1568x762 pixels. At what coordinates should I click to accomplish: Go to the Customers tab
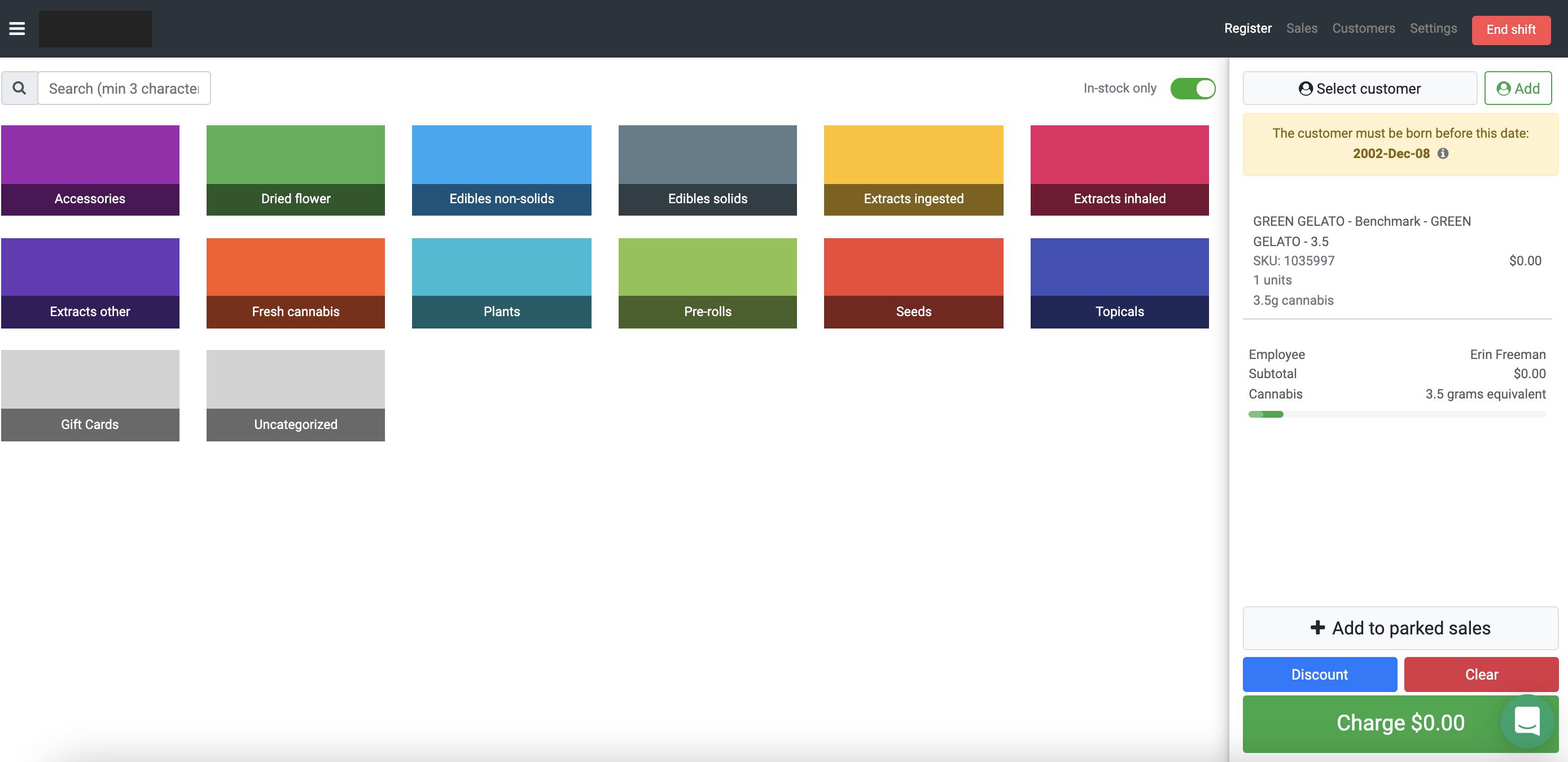[1363, 29]
